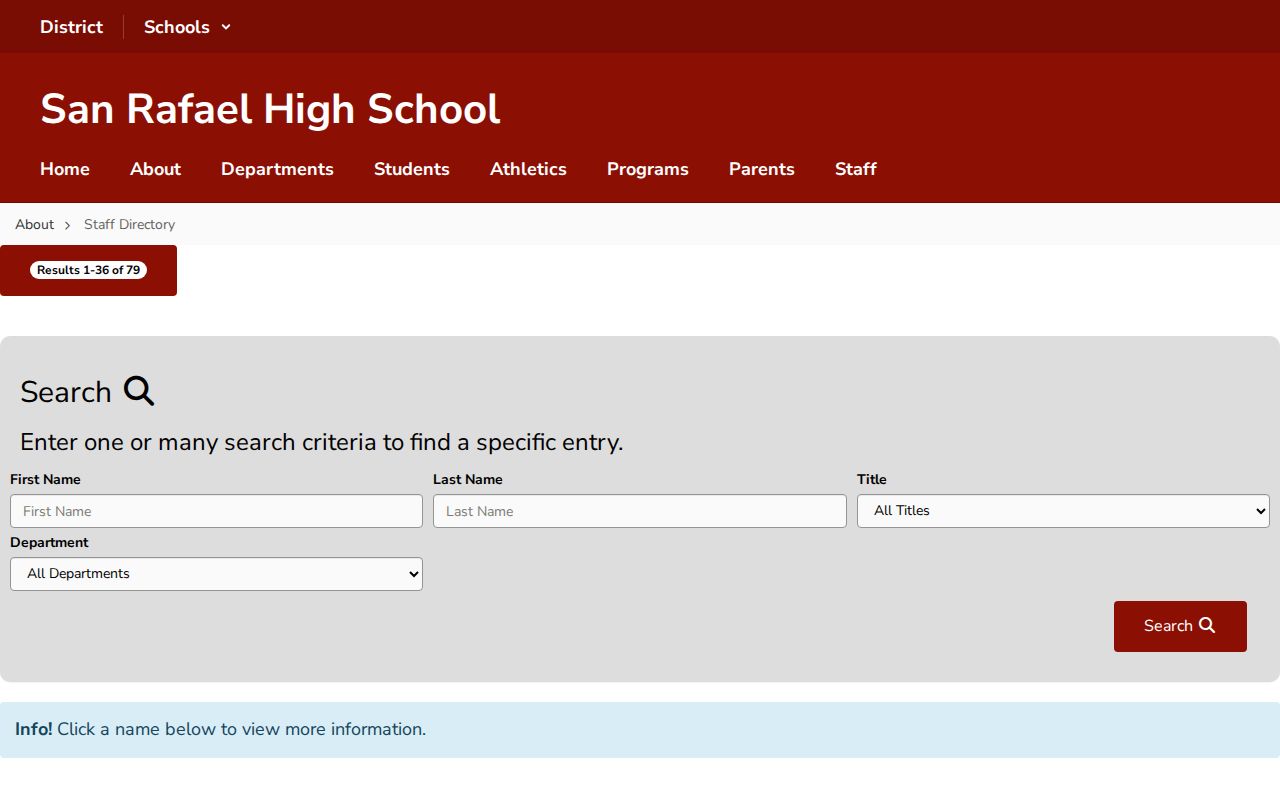Open the Departments menu

pos(277,169)
